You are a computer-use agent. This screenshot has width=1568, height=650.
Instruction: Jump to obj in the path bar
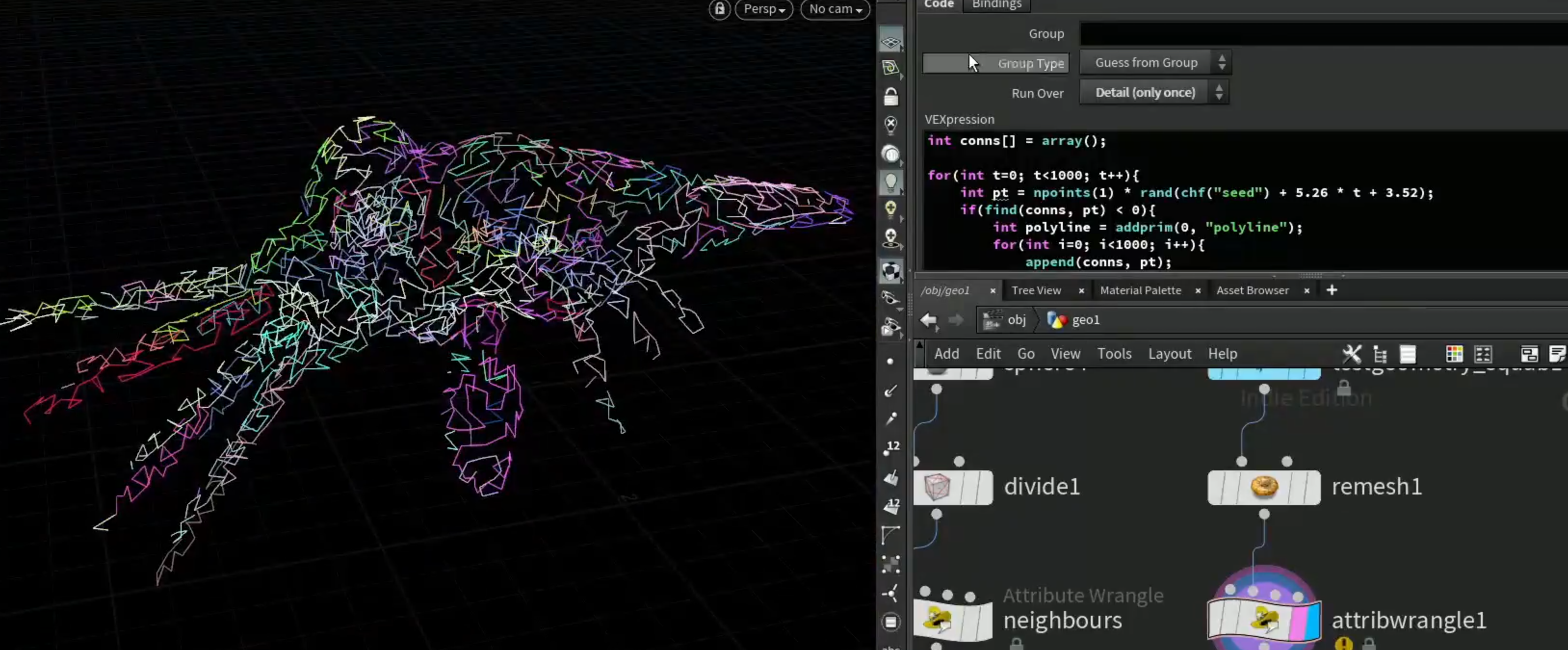point(1005,320)
